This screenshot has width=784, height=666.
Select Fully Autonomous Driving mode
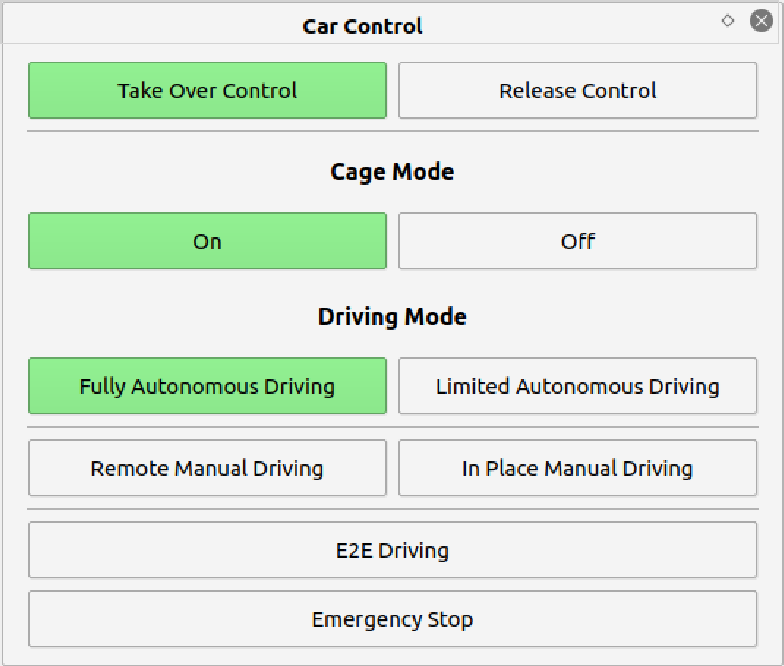click(208, 386)
